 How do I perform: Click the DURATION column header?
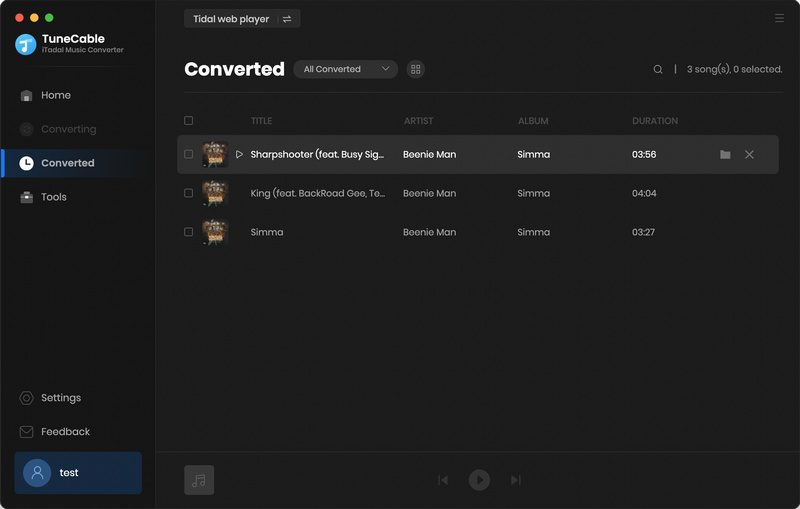655,121
